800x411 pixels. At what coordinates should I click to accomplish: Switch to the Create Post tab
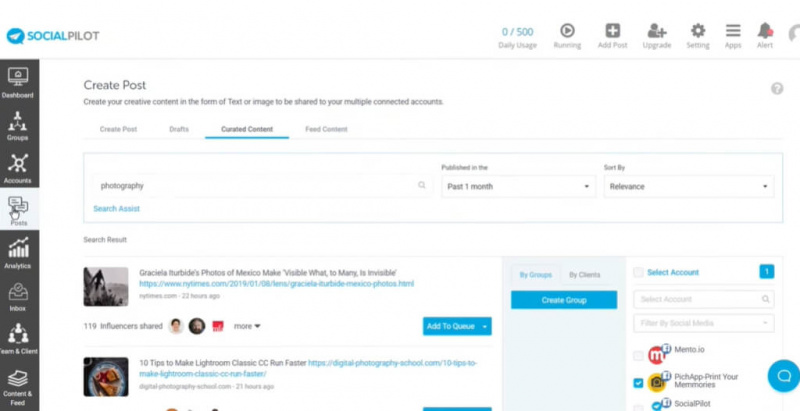click(118, 129)
